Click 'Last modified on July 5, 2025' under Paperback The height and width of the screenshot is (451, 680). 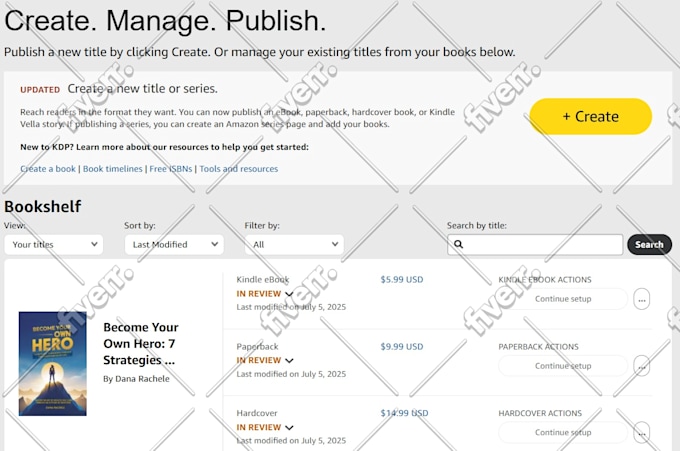point(291,374)
